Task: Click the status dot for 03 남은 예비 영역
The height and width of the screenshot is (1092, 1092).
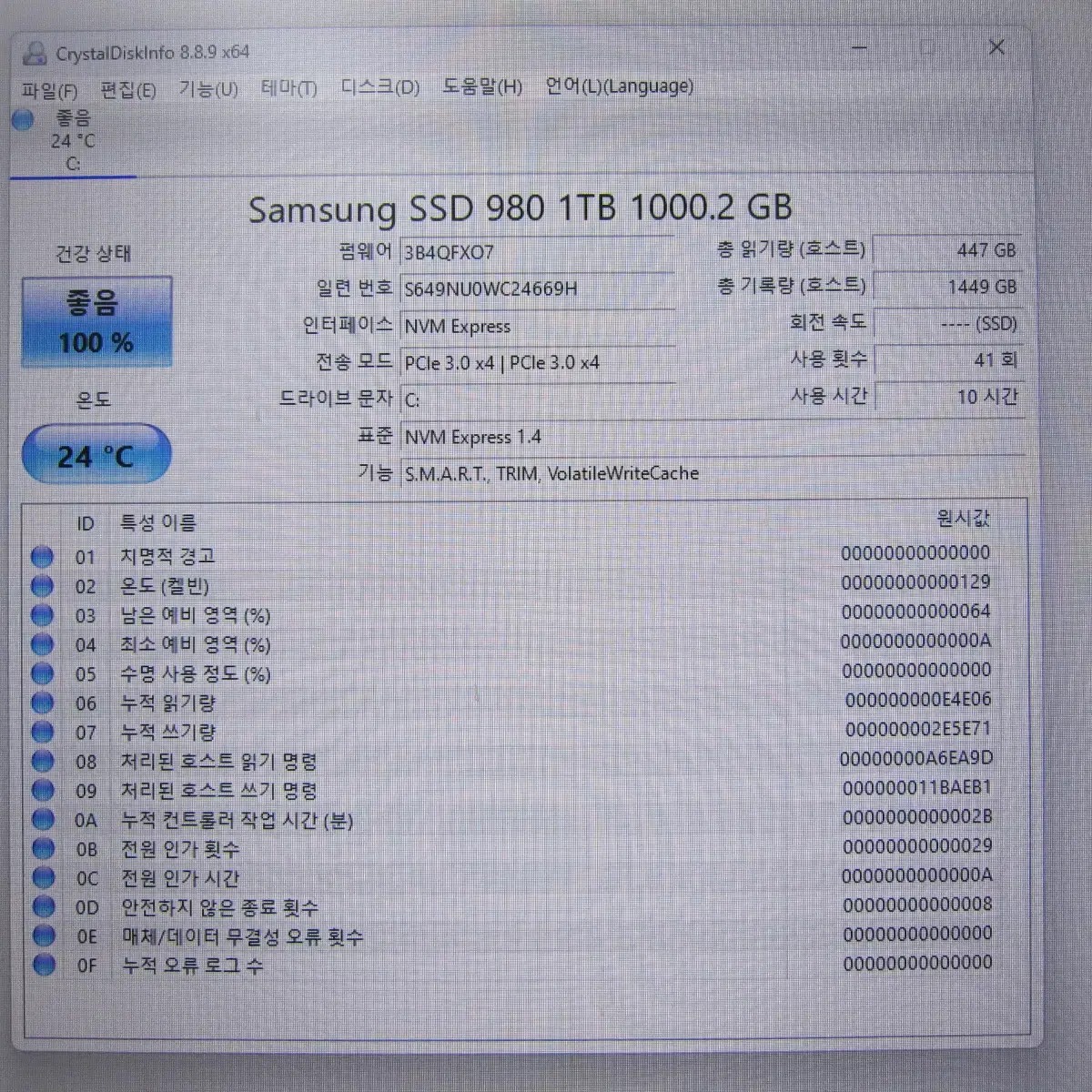Action: tap(42, 615)
